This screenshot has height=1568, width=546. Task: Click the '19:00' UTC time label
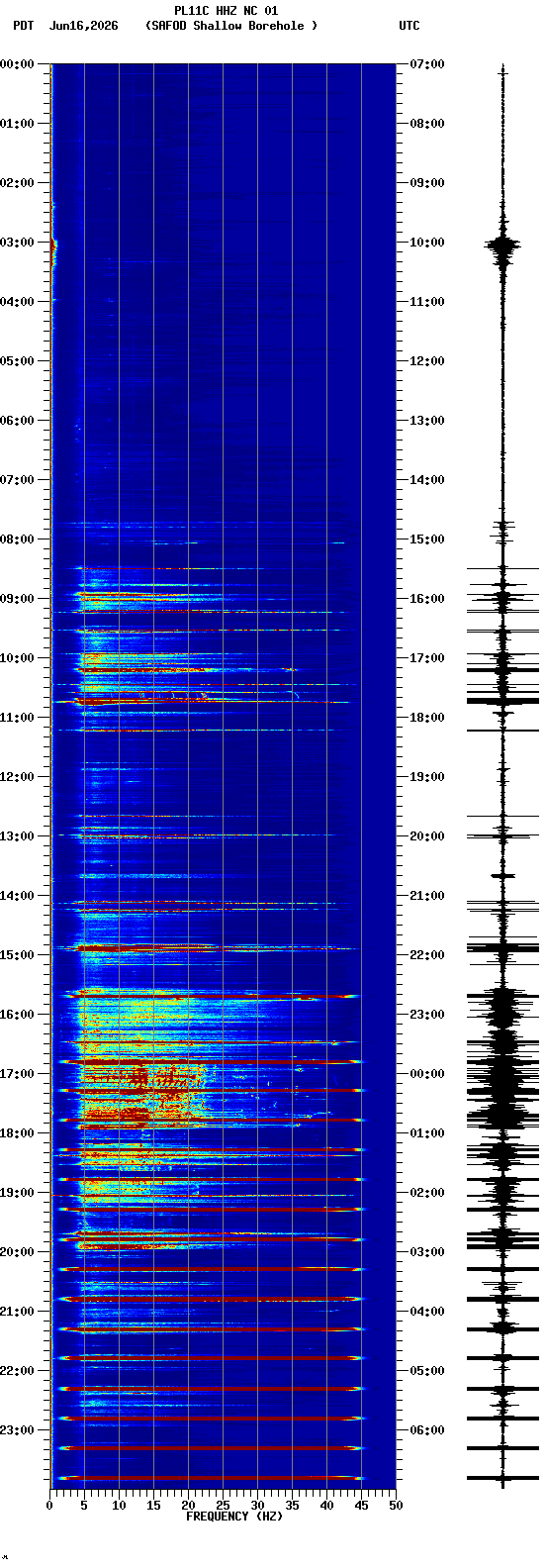(427, 777)
